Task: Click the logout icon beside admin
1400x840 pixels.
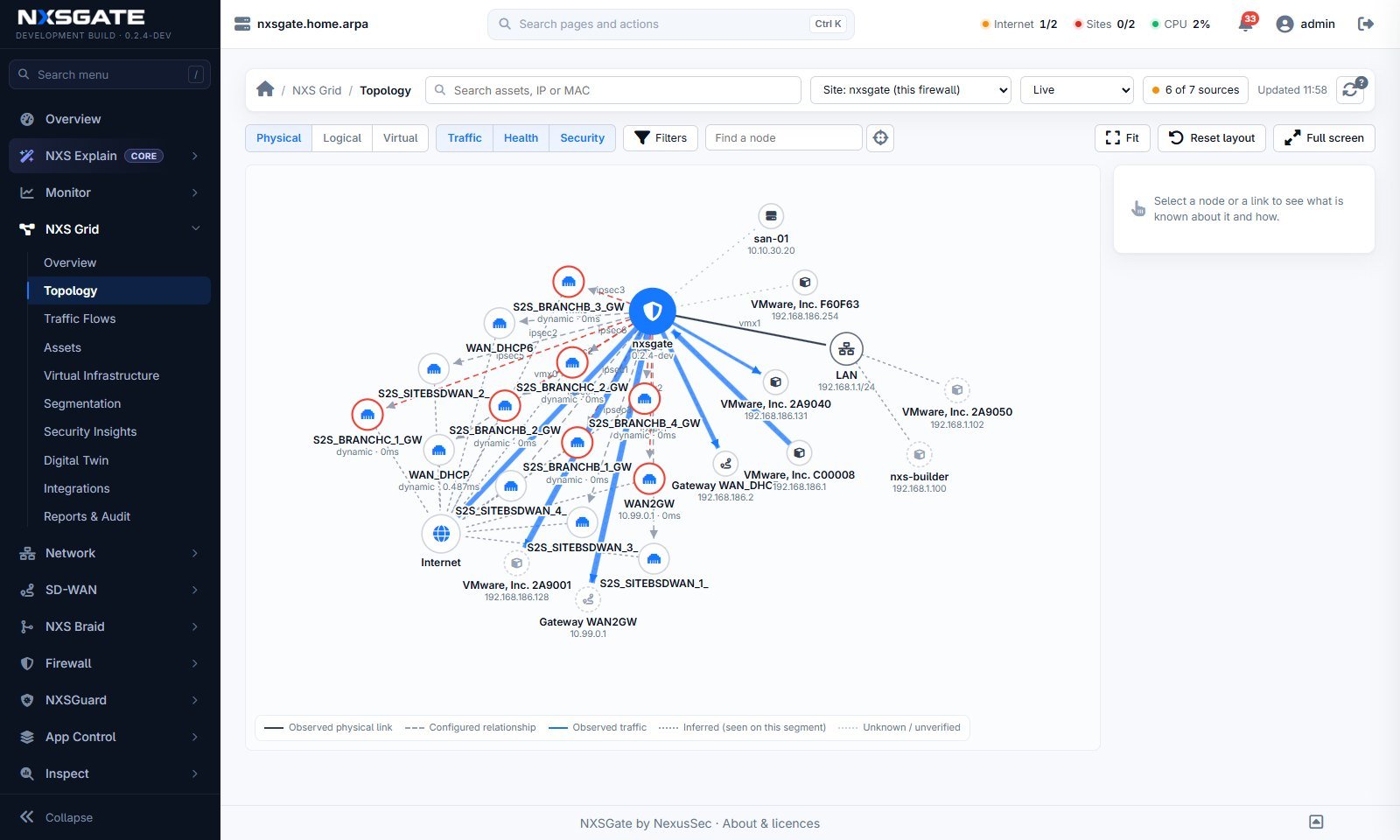Action: (1365, 24)
